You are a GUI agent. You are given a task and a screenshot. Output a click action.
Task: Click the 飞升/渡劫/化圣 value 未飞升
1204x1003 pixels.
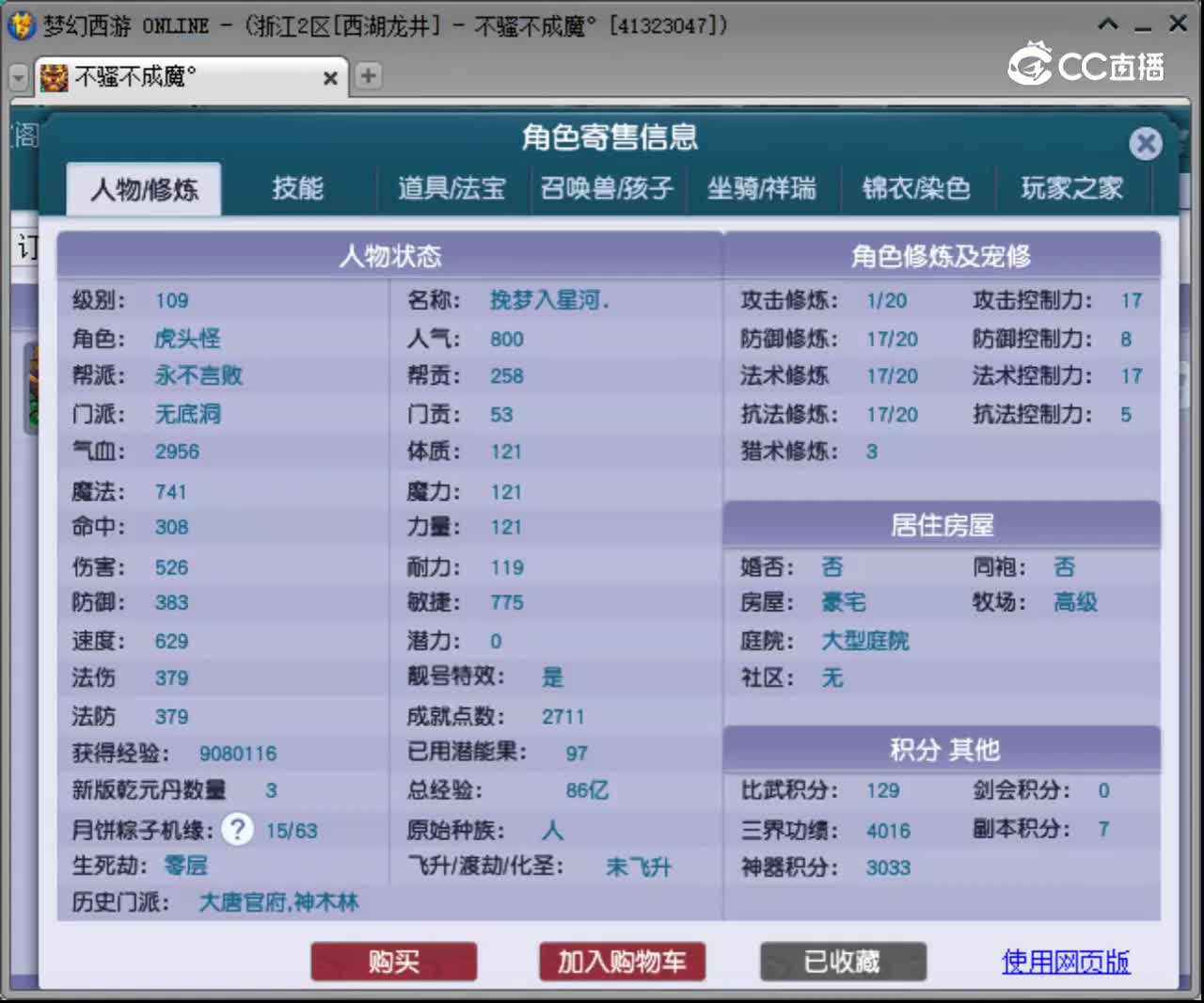point(639,868)
